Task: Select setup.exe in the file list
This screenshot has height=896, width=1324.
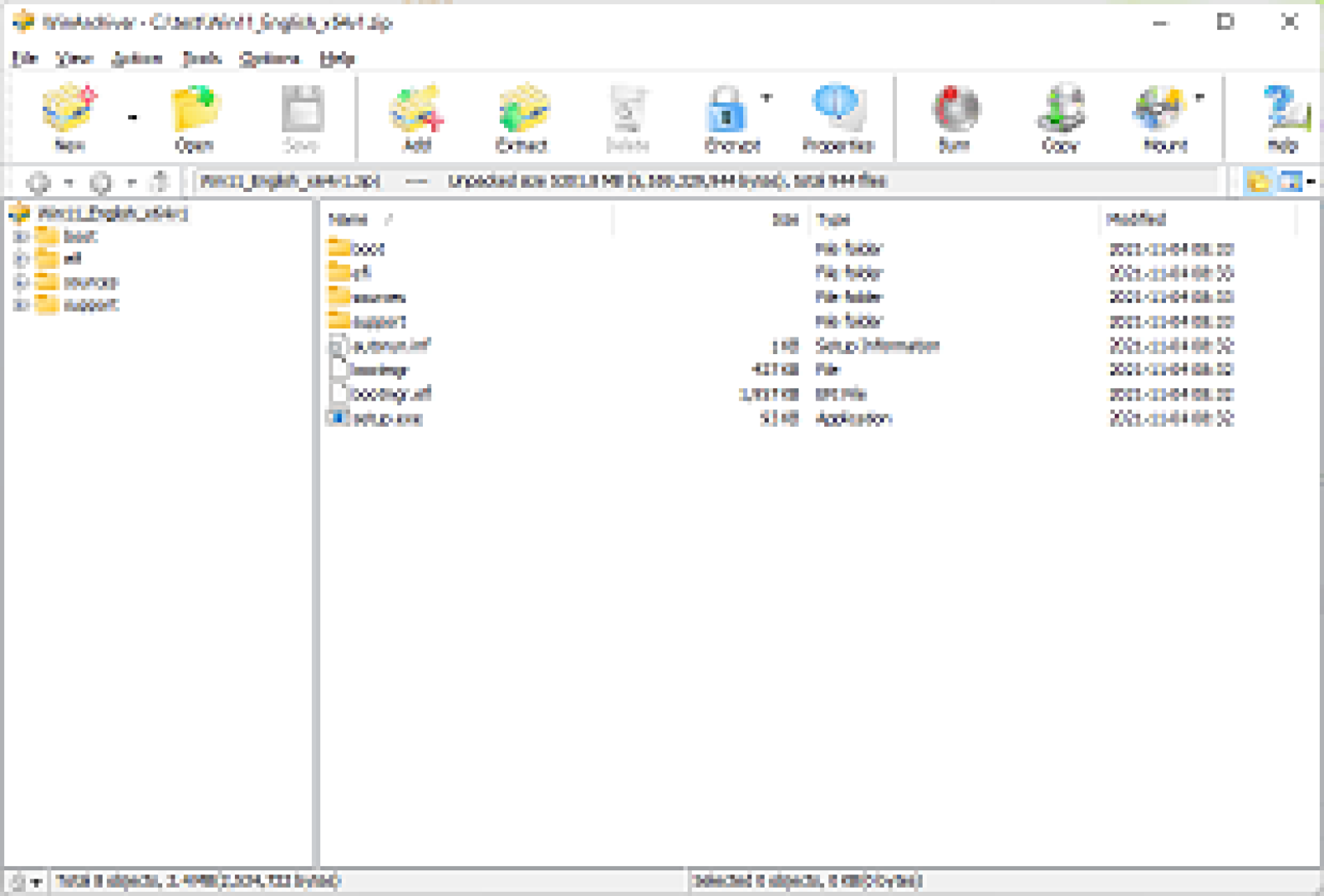Action: [386, 419]
